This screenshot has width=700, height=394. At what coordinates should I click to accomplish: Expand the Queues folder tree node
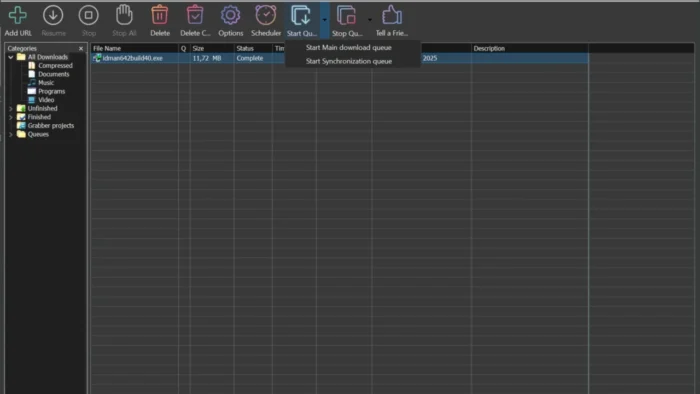[11, 134]
